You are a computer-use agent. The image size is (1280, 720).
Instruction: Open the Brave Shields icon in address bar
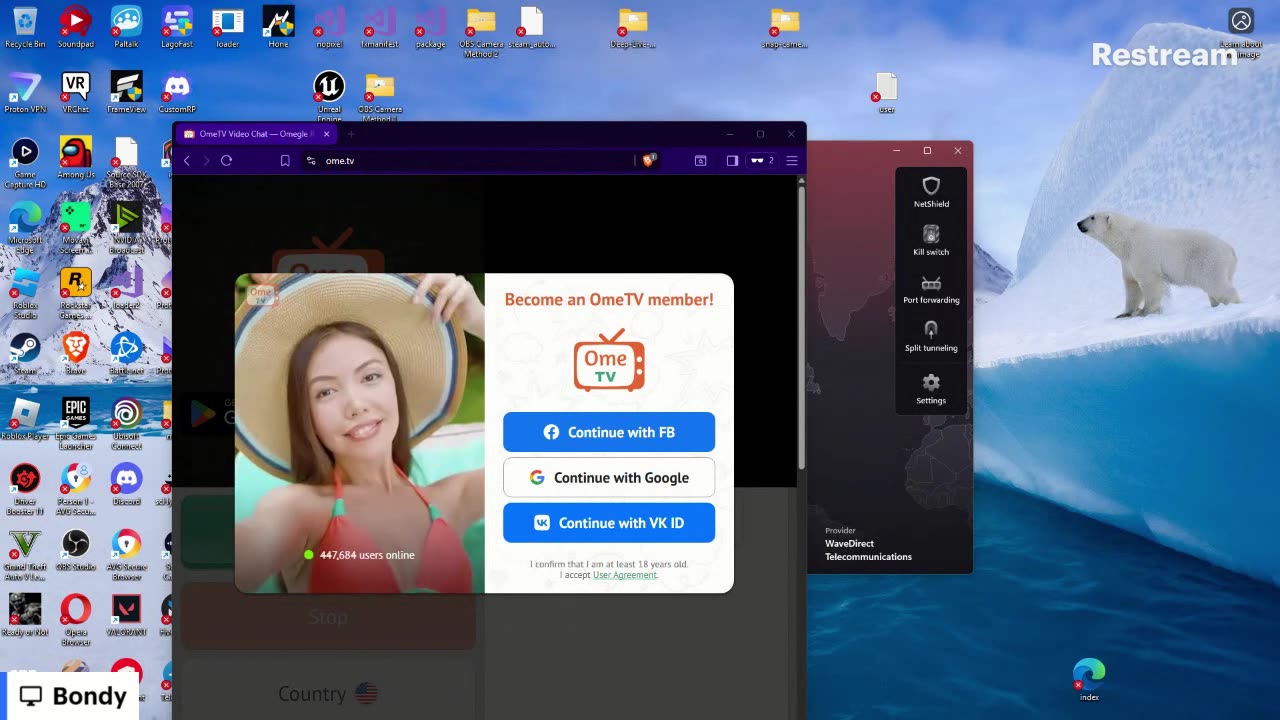click(649, 160)
